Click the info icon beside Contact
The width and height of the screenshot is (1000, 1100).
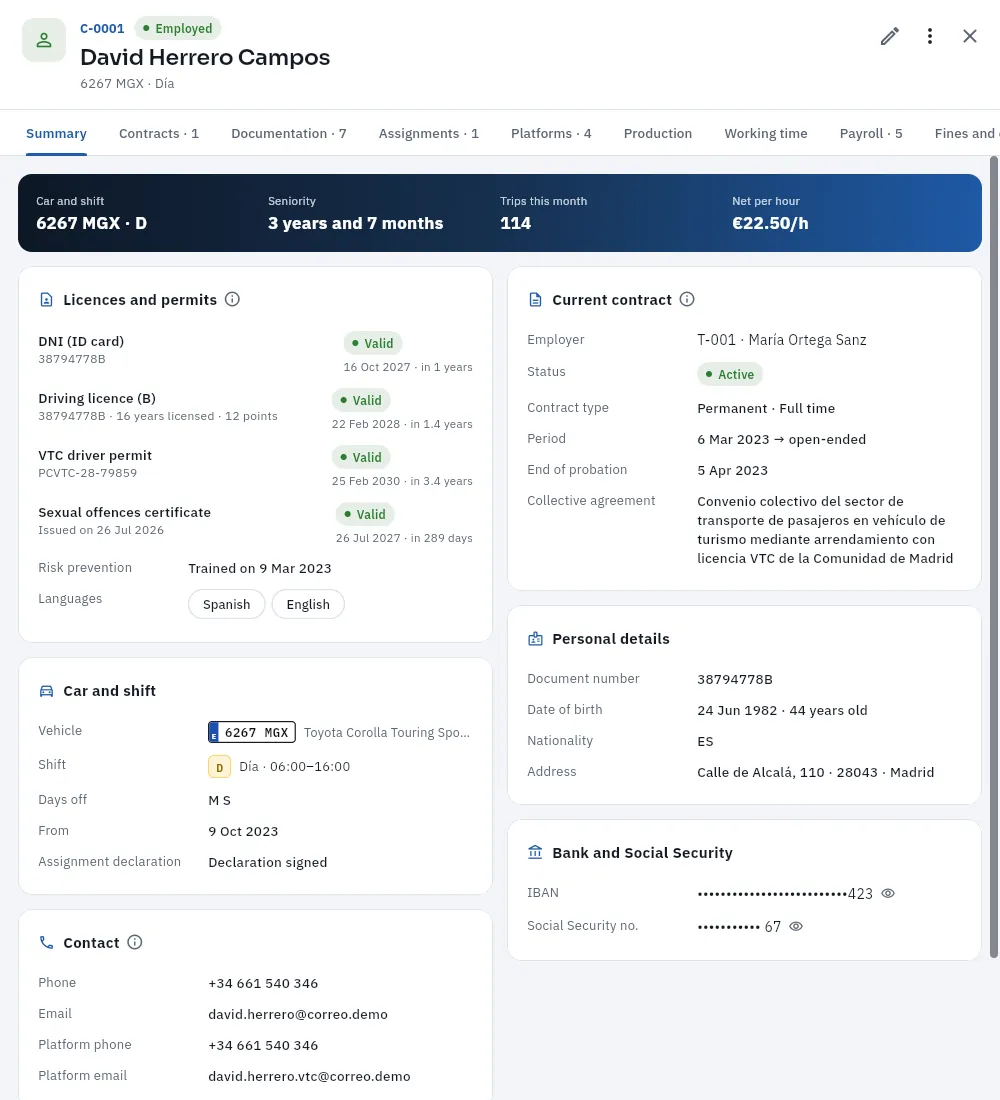(135, 942)
